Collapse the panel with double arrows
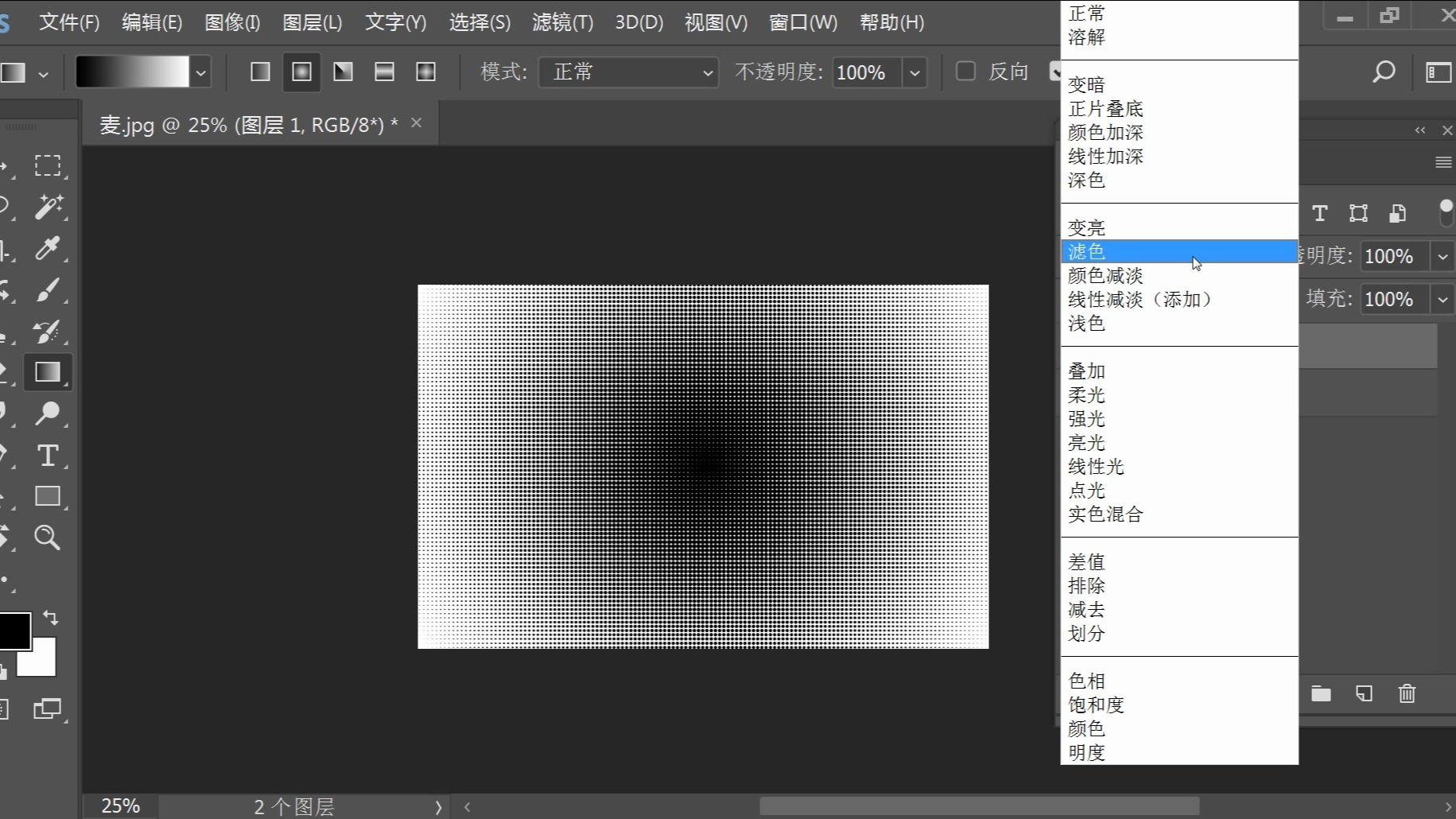The width and height of the screenshot is (1456, 819). click(x=1420, y=130)
